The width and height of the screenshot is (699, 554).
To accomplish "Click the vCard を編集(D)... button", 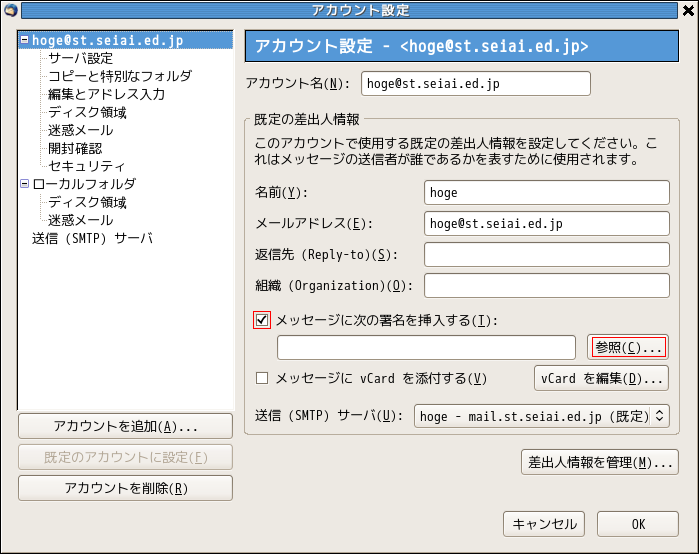I will (x=601, y=378).
